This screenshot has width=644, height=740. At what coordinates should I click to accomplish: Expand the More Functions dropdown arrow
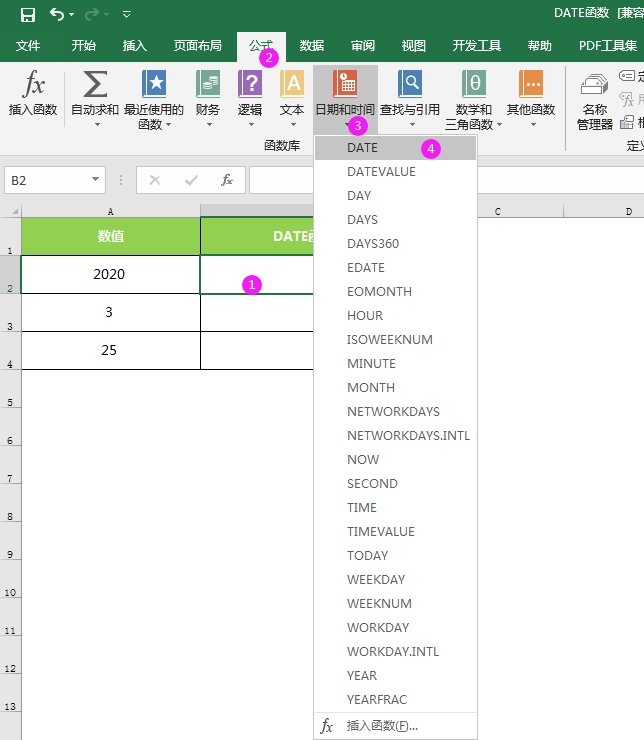[x=533, y=125]
